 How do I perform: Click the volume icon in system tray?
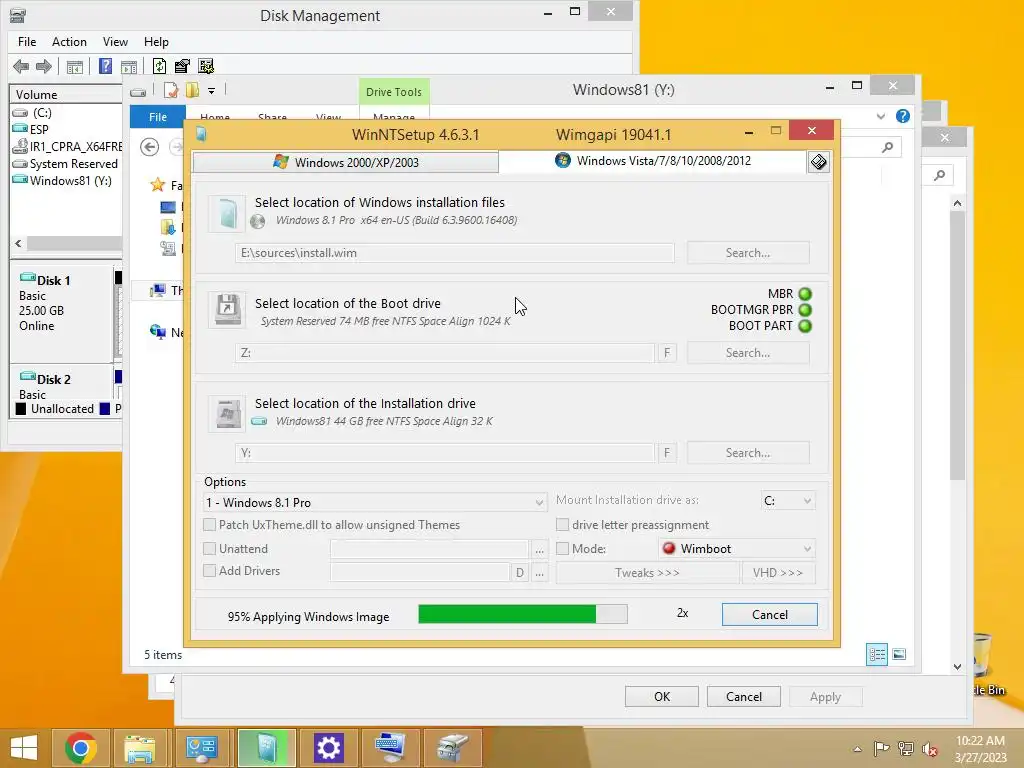(x=930, y=749)
